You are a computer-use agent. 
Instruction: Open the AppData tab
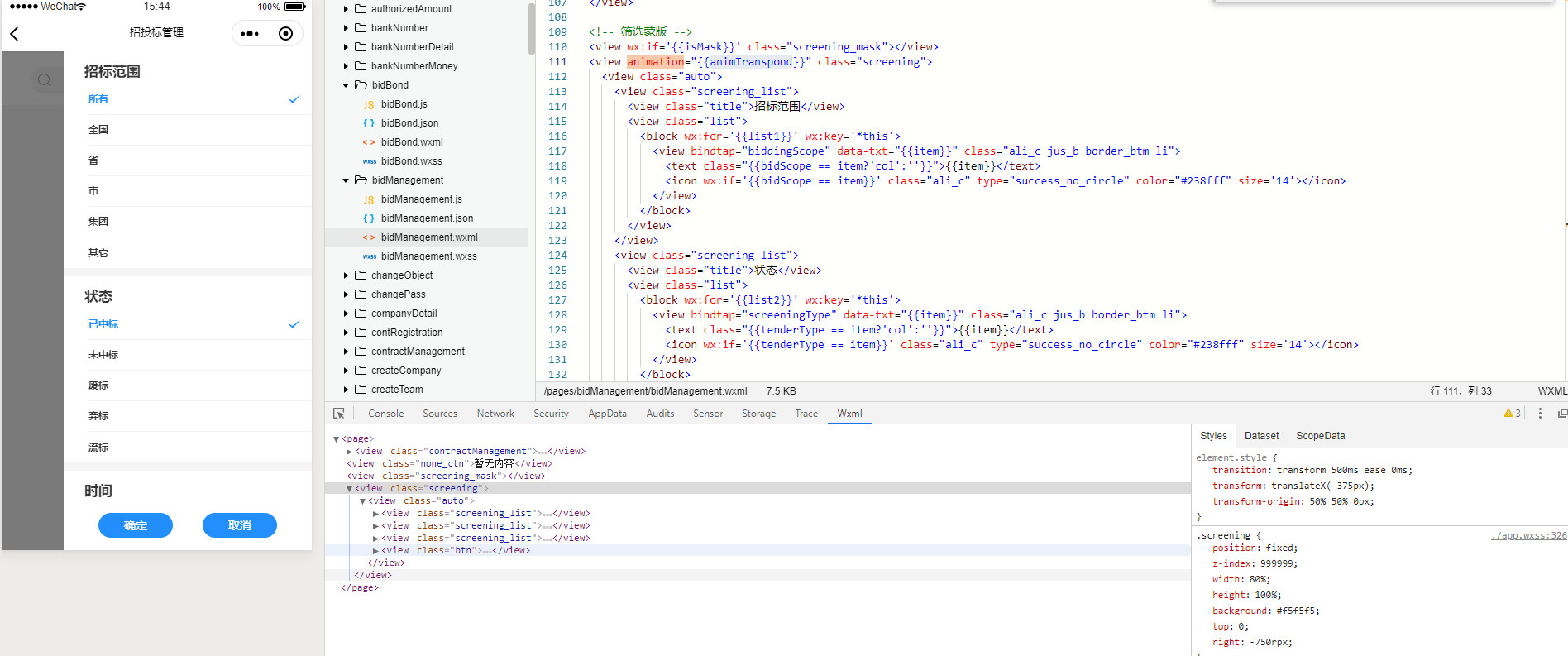click(608, 414)
